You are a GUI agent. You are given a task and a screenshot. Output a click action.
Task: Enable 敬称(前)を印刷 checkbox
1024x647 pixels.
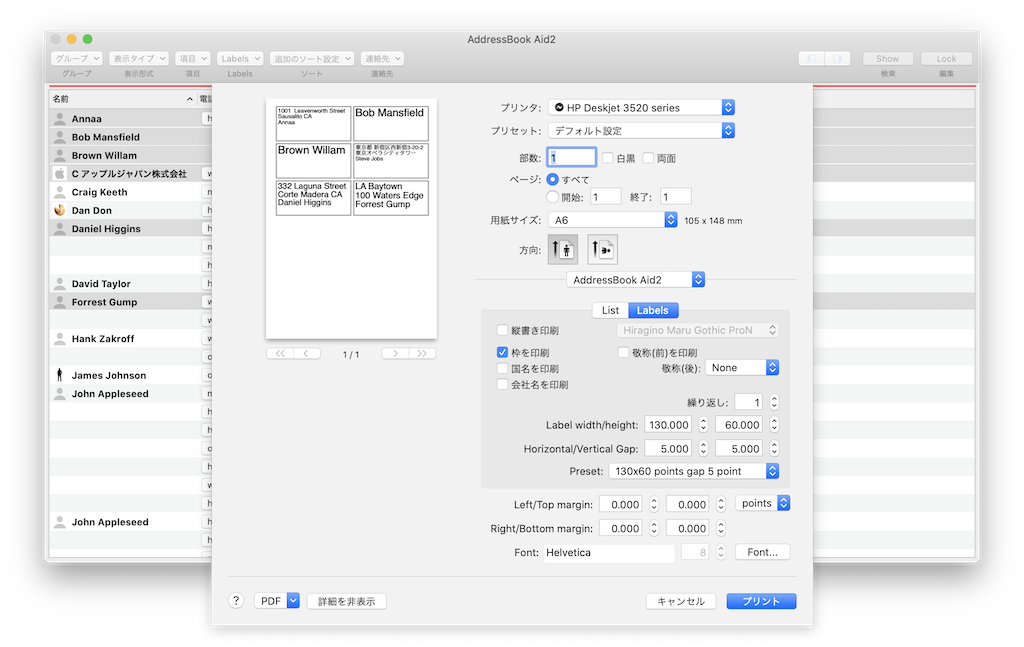click(623, 353)
